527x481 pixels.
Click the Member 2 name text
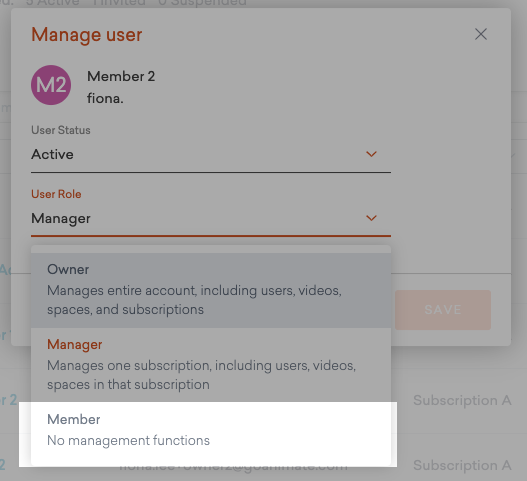click(121, 76)
